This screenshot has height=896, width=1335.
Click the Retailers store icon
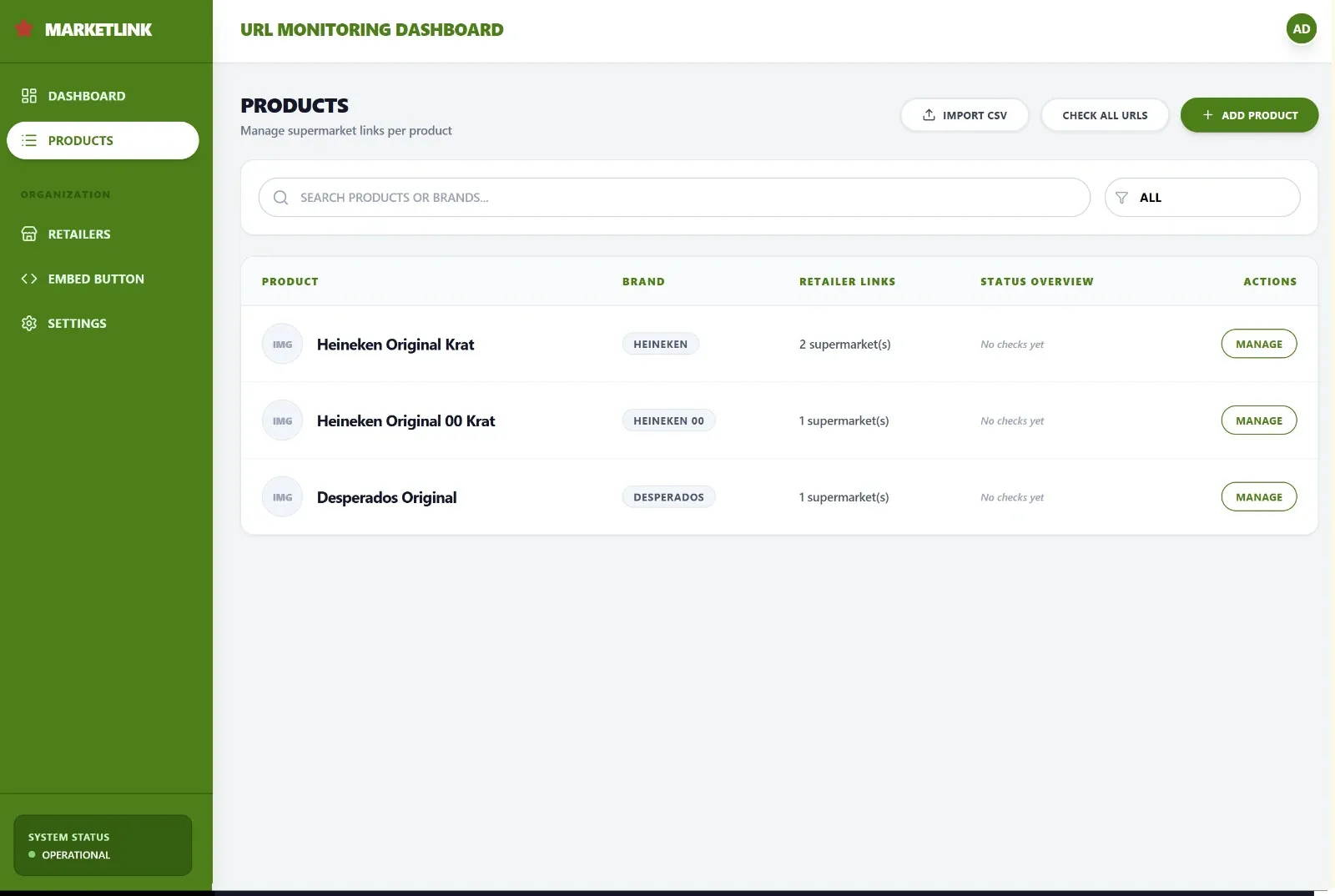29,234
